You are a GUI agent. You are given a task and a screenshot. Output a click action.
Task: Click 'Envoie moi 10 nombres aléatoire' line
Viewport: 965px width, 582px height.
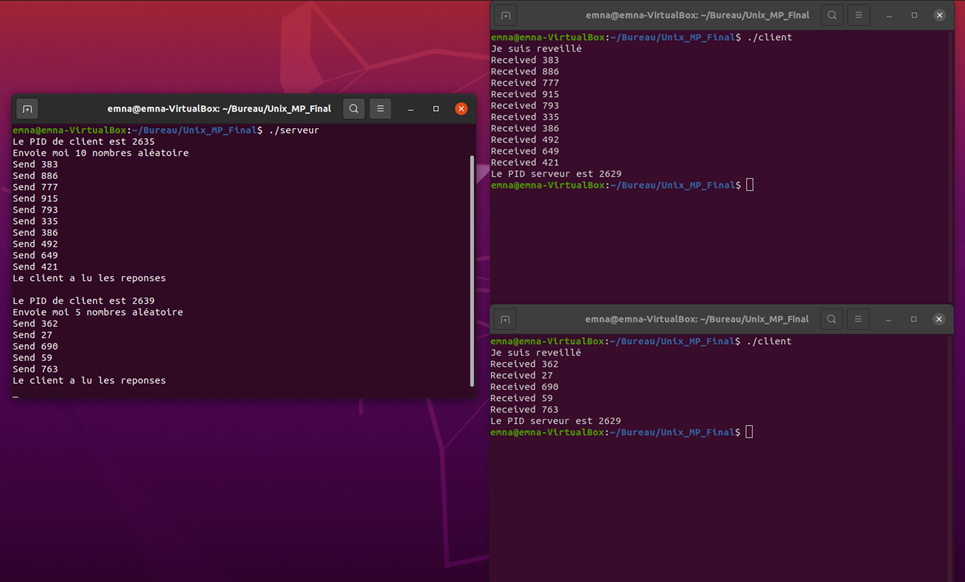(100, 153)
